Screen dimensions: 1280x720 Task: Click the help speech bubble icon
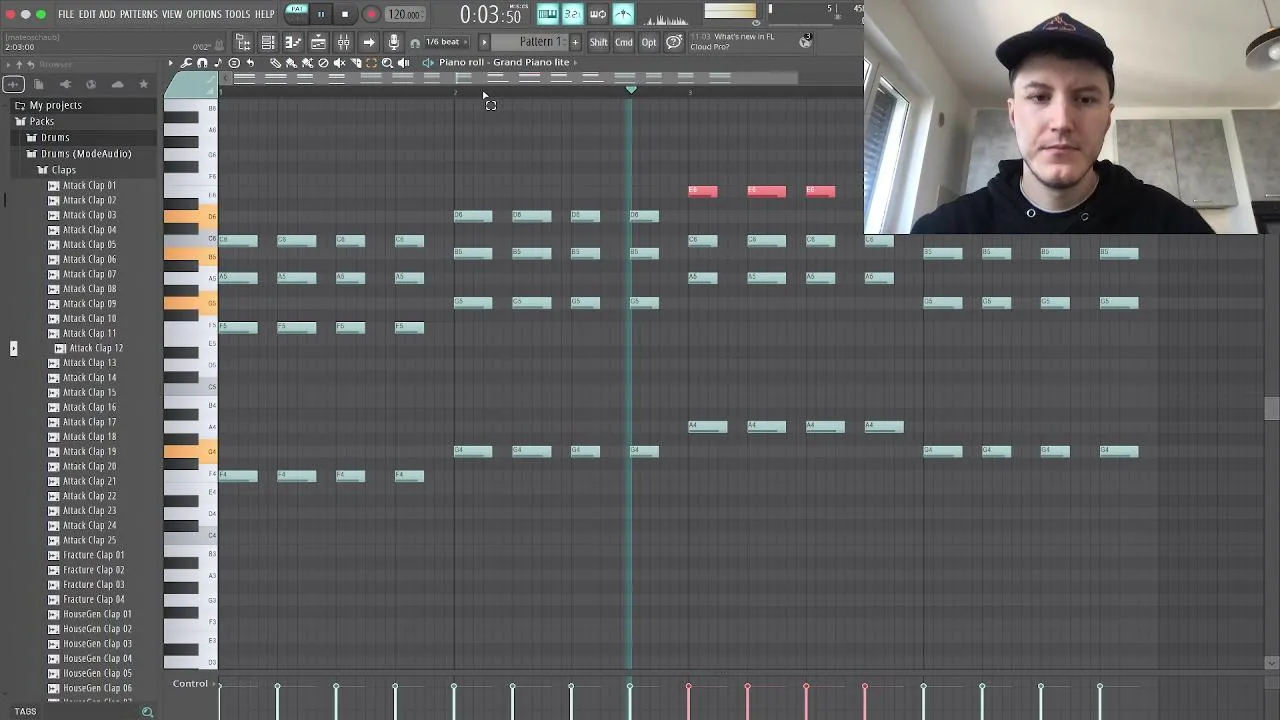point(674,42)
